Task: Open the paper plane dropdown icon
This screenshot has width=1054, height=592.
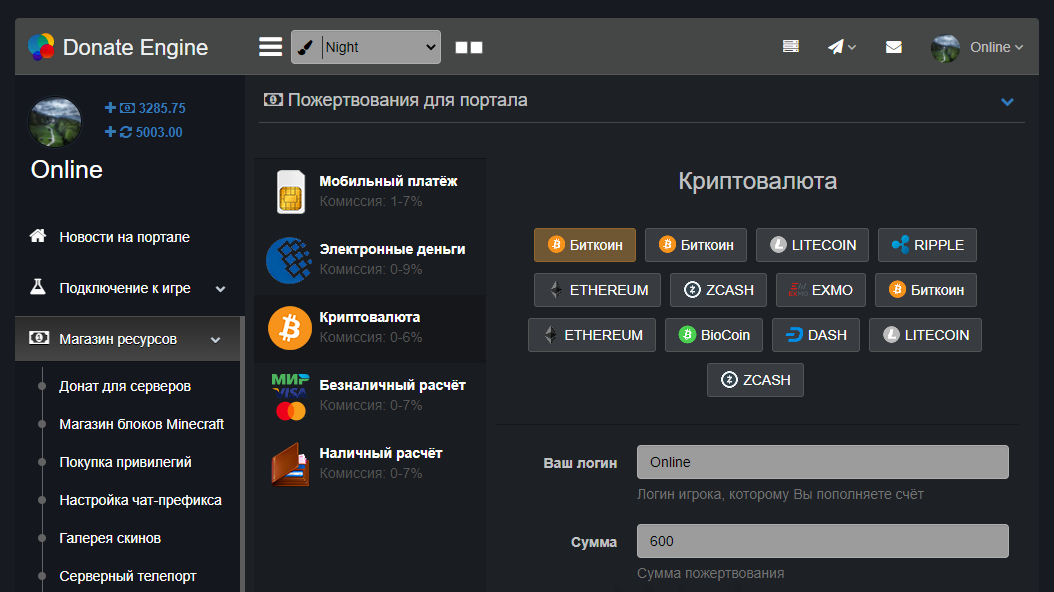Action: click(x=841, y=47)
